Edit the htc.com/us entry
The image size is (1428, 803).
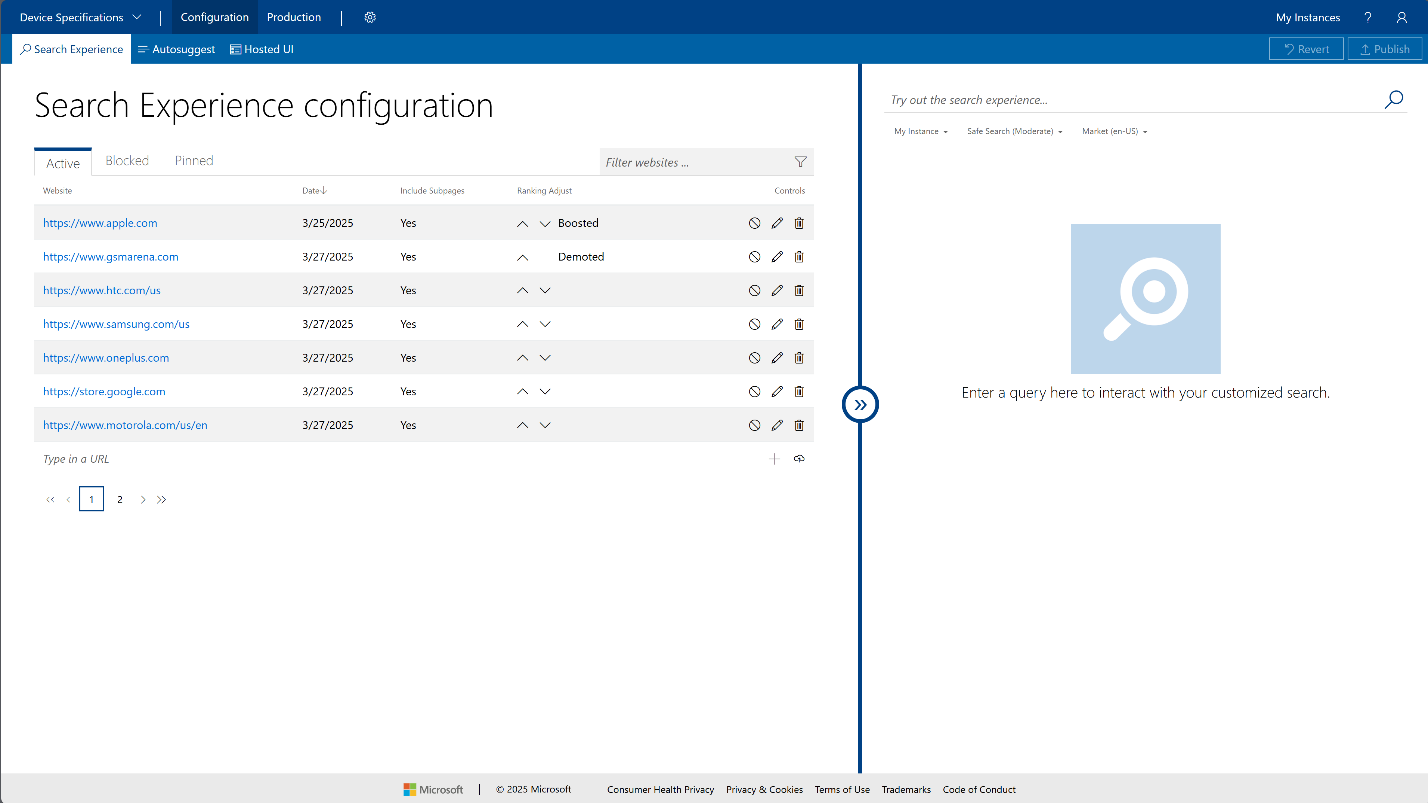click(777, 290)
